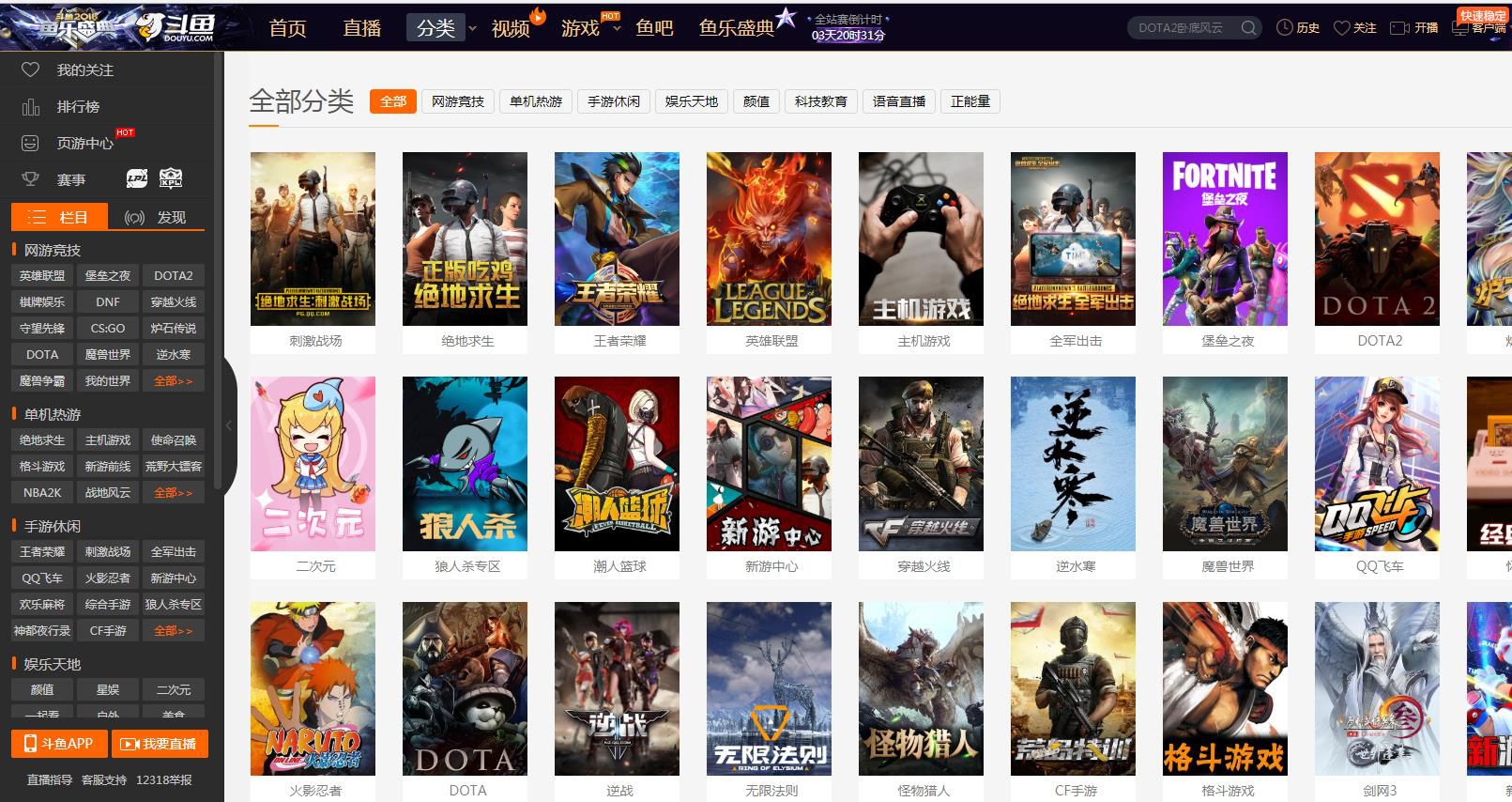
Task: Open the 刺激战场 game thumbnail
Action: [313, 239]
